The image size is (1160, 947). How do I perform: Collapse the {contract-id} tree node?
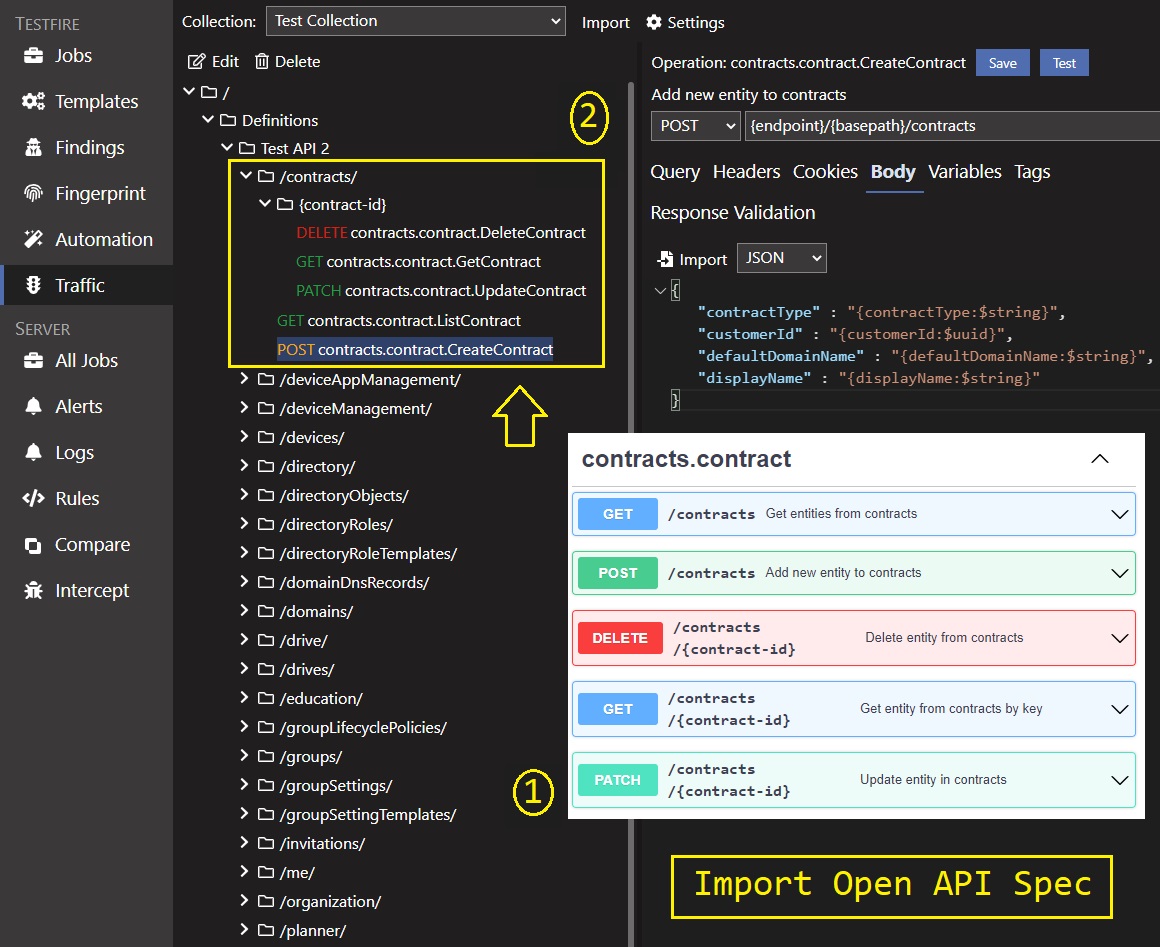click(265, 203)
